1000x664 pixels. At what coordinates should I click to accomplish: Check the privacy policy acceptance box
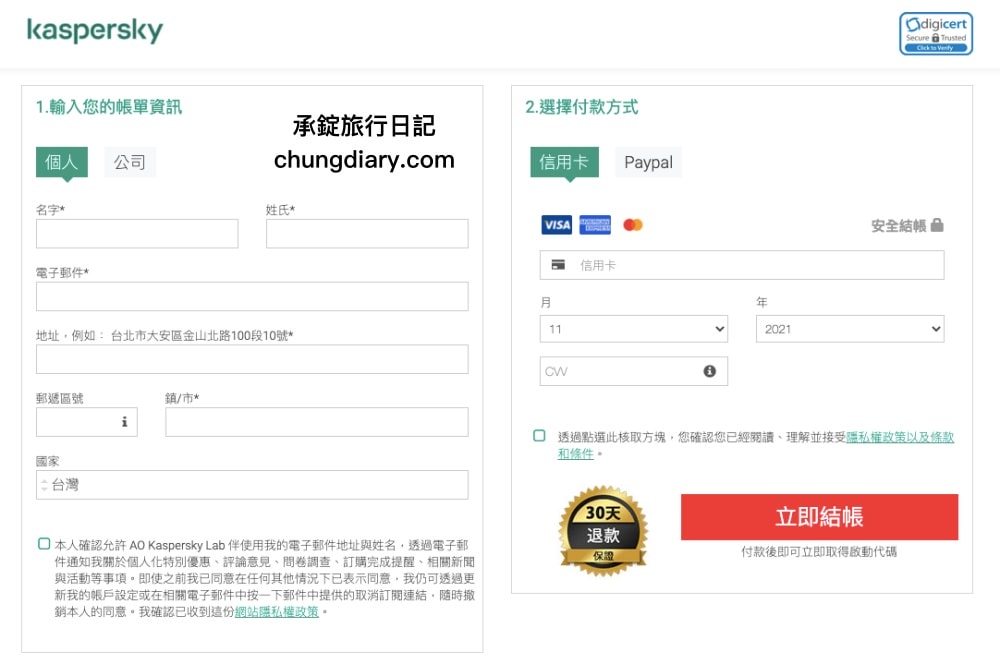pyautogui.click(x=536, y=435)
